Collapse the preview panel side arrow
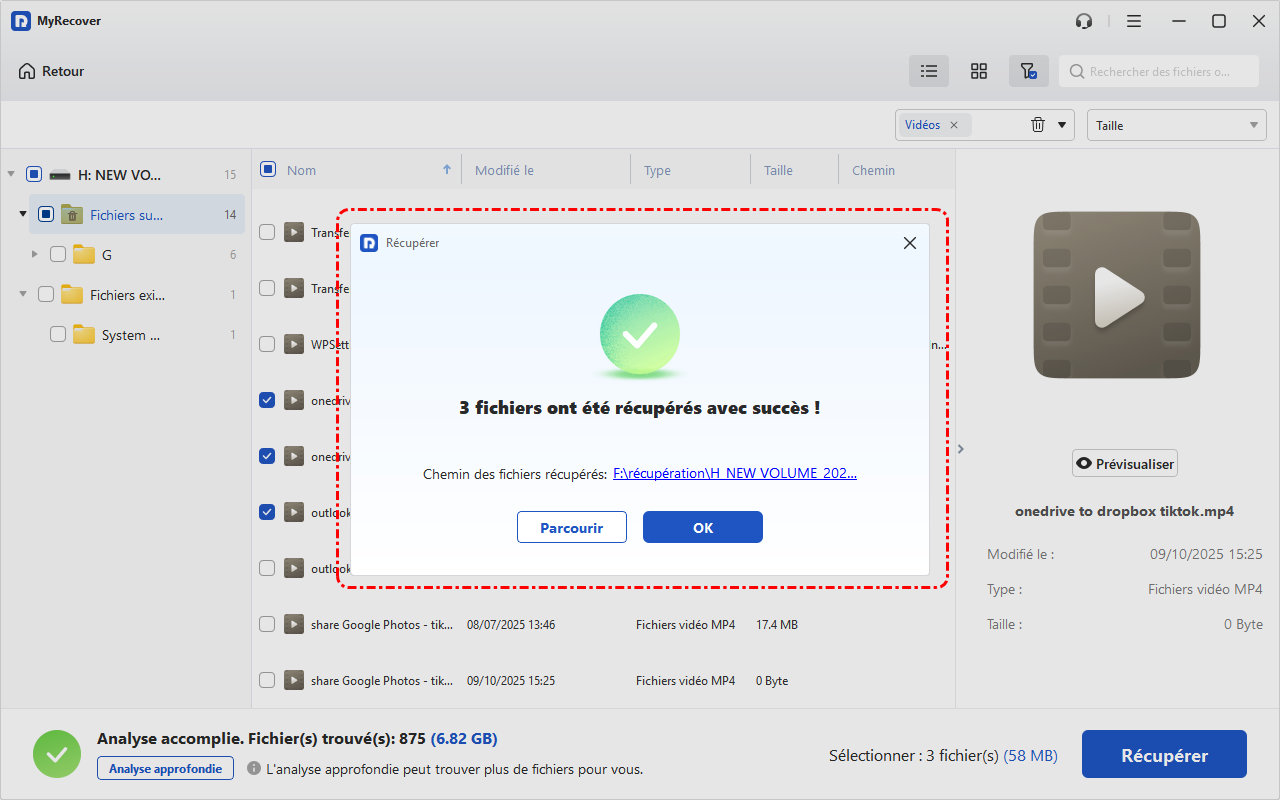 click(961, 449)
